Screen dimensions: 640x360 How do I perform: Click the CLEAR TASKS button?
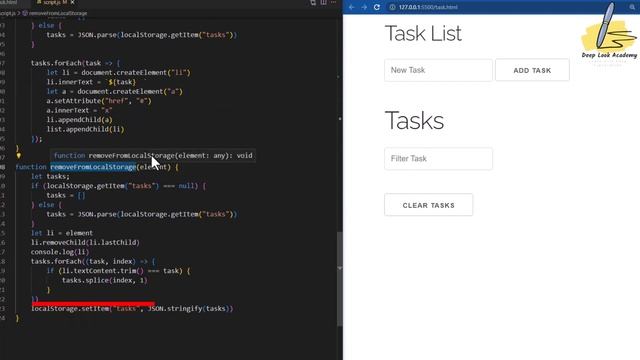click(429, 205)
